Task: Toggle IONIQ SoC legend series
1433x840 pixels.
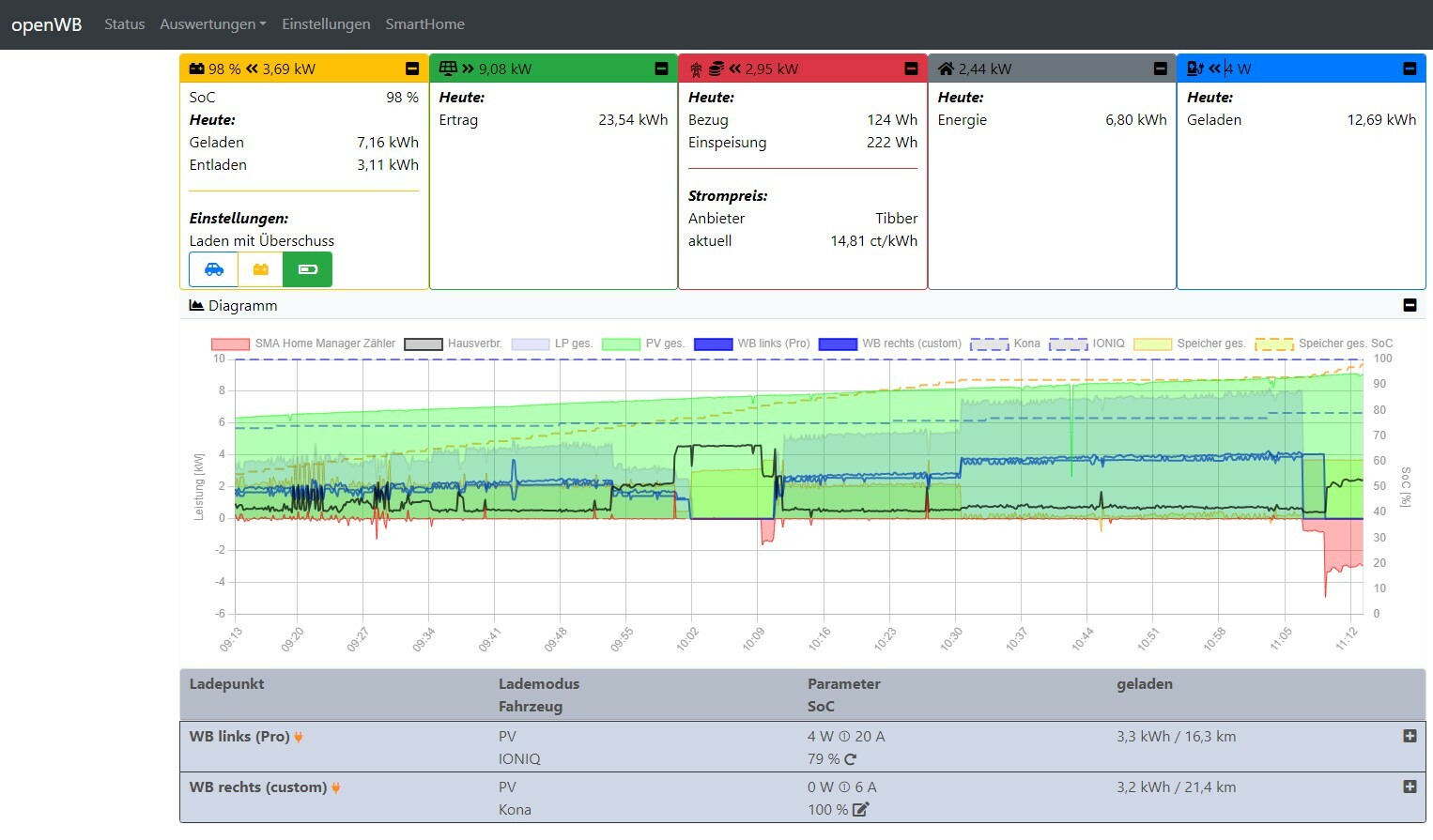Action: (1086, 344)
